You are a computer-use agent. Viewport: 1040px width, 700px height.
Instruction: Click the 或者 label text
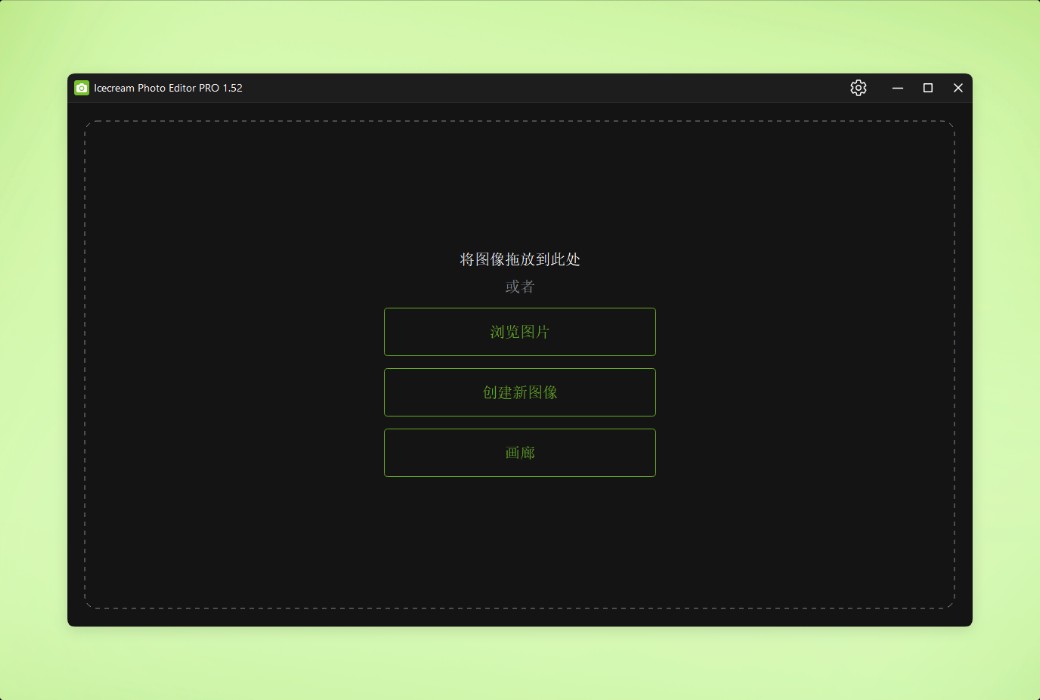(519, 287)
